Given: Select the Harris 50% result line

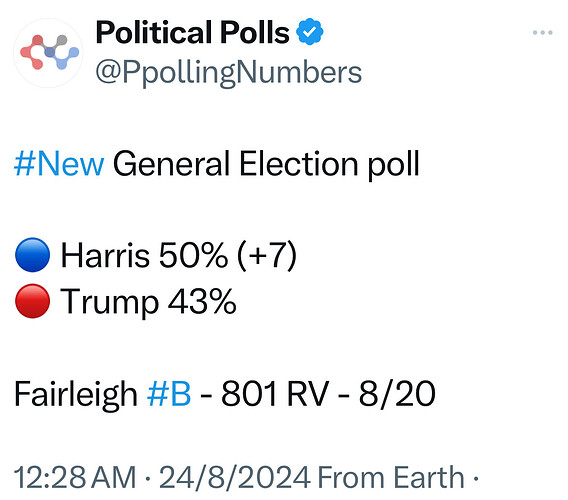Looking at the screenshot, I should pos(156,255).
